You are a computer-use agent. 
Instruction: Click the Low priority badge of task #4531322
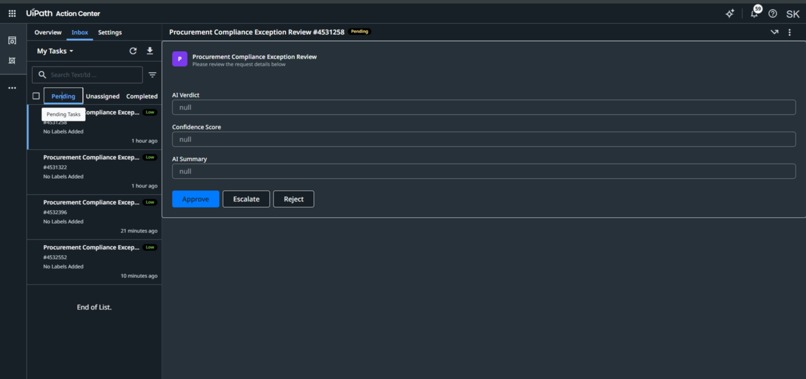tap(150, 157)
